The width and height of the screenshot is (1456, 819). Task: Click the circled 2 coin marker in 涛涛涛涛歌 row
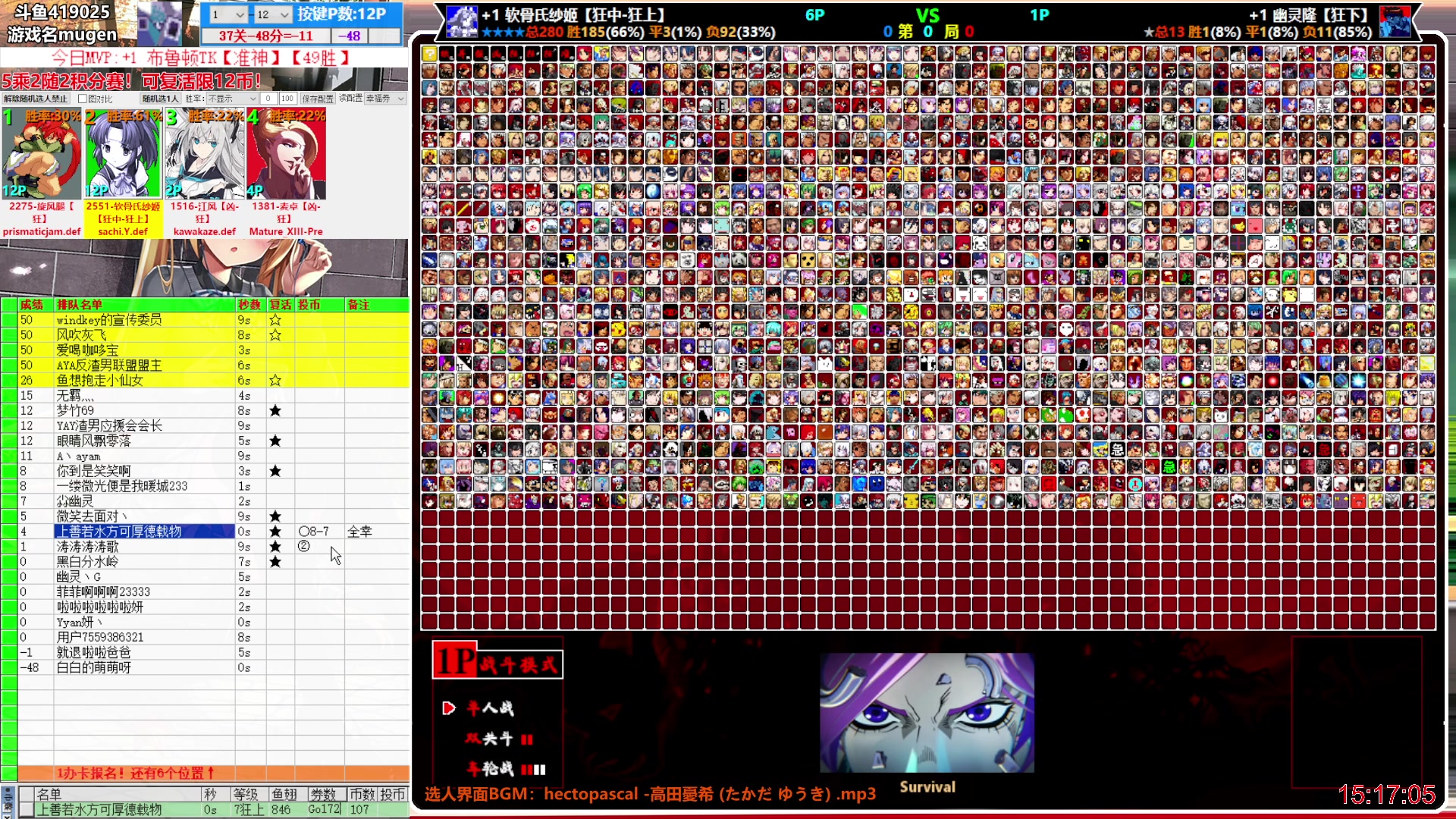point(304,547)
